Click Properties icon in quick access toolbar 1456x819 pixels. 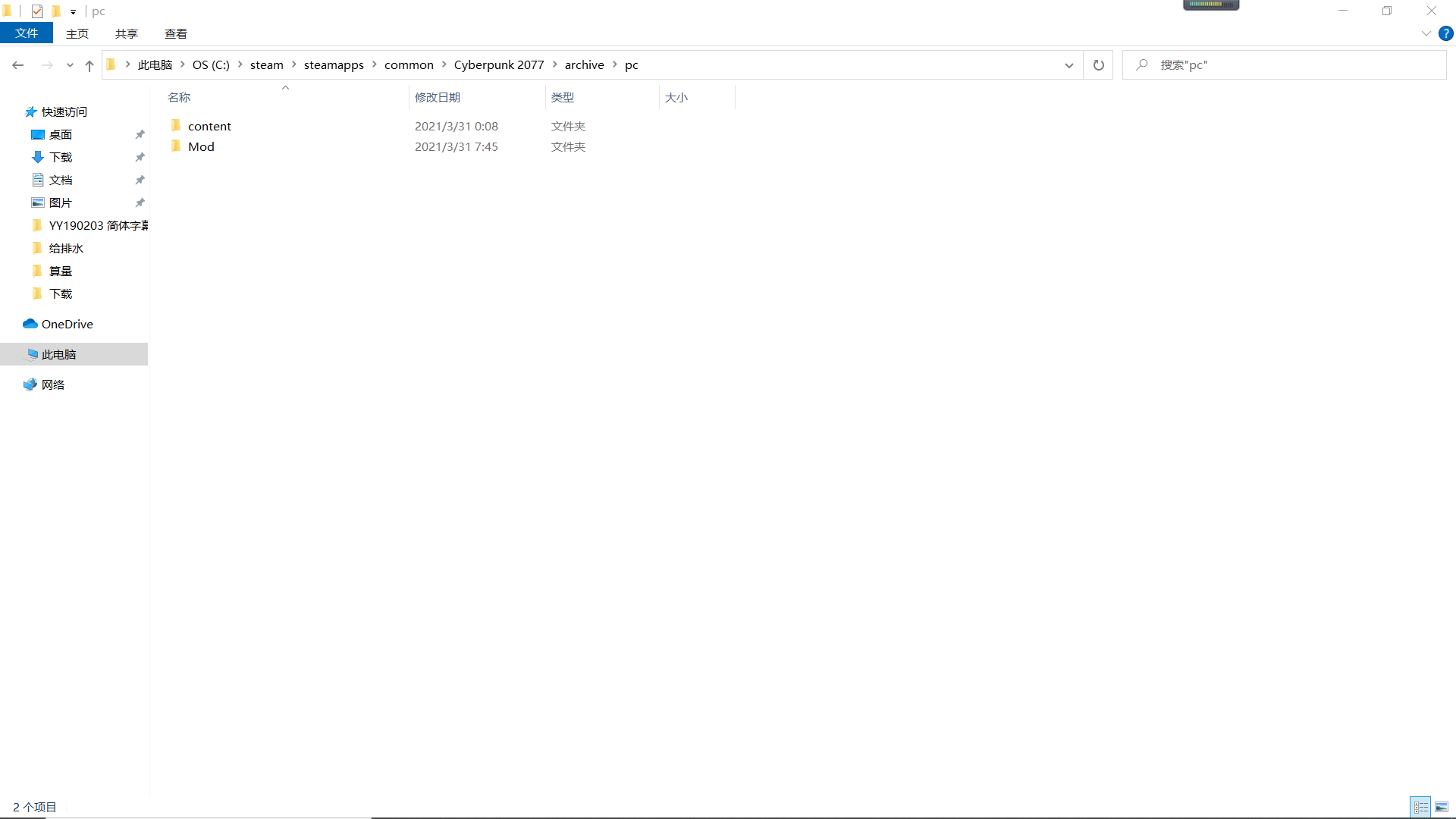(37, 11)
